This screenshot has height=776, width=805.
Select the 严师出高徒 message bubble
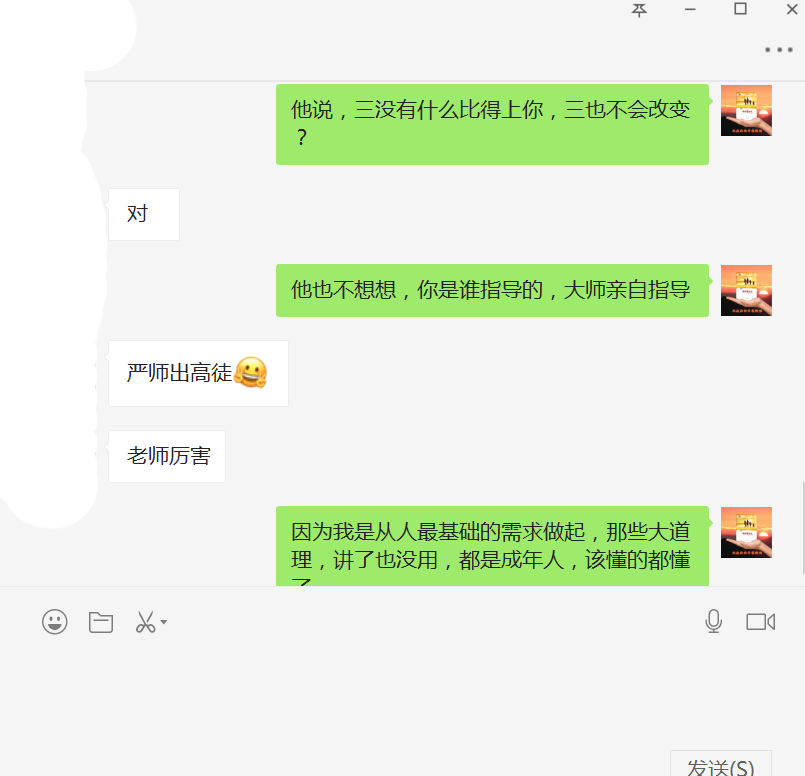coord(198,374)
